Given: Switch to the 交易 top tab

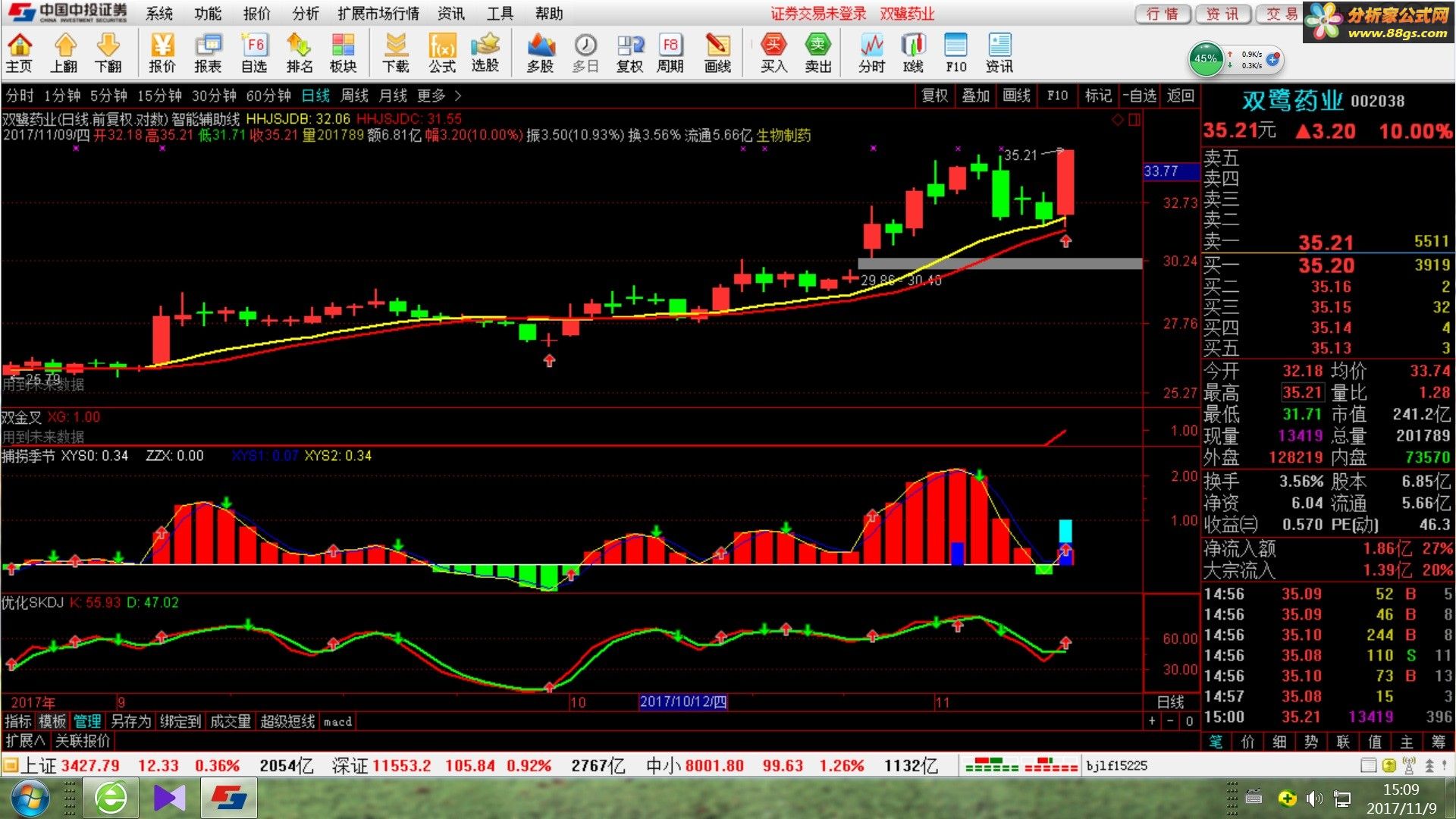Looking at the screenshot, I should point(1282,14).
